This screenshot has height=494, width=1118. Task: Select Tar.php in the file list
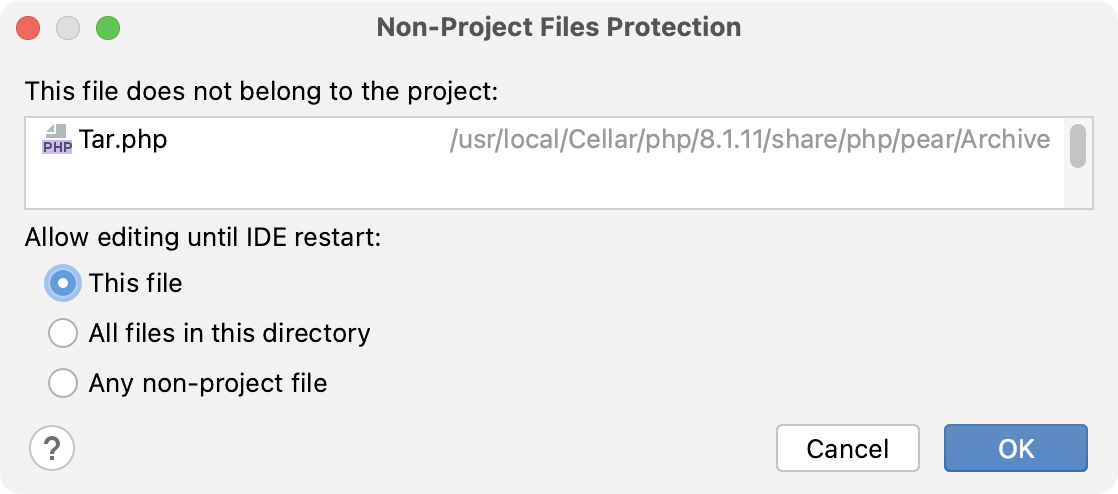[123, 140]
